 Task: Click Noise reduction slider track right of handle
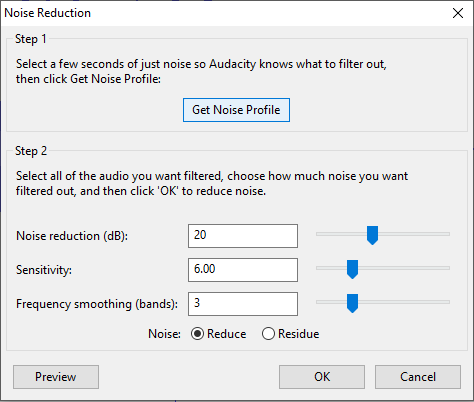coord(414,234)
